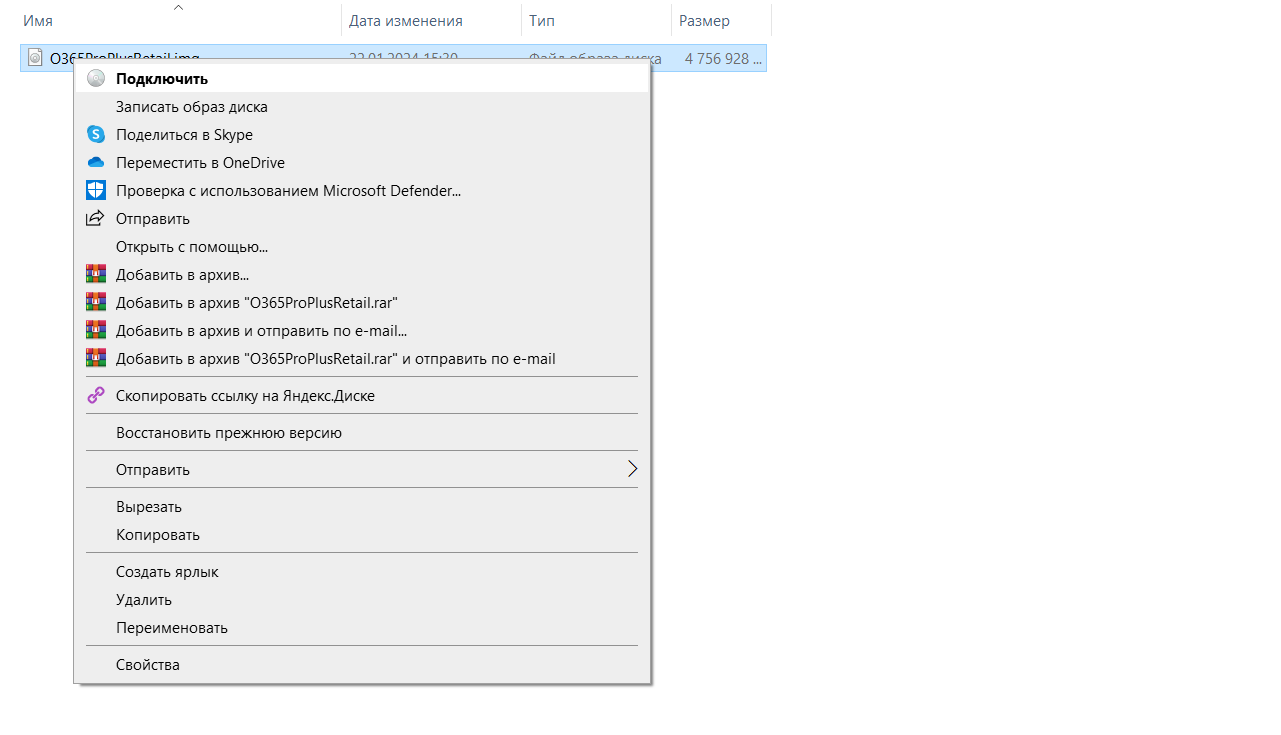Sort files by the Имя column header
Screen dimensions: 1281x735
pyautogui.click(x=38, y=21)
